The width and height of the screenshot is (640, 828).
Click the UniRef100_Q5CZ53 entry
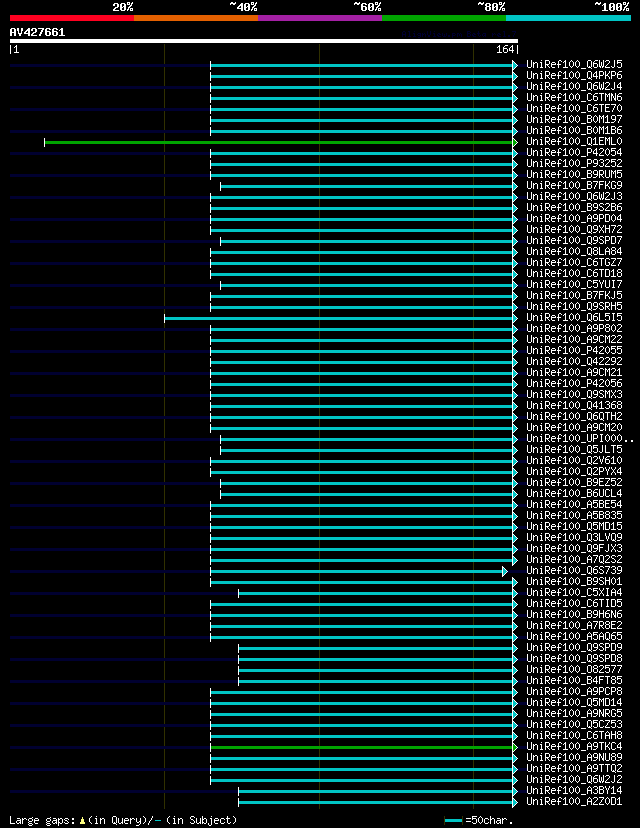[x=574, y=724]
